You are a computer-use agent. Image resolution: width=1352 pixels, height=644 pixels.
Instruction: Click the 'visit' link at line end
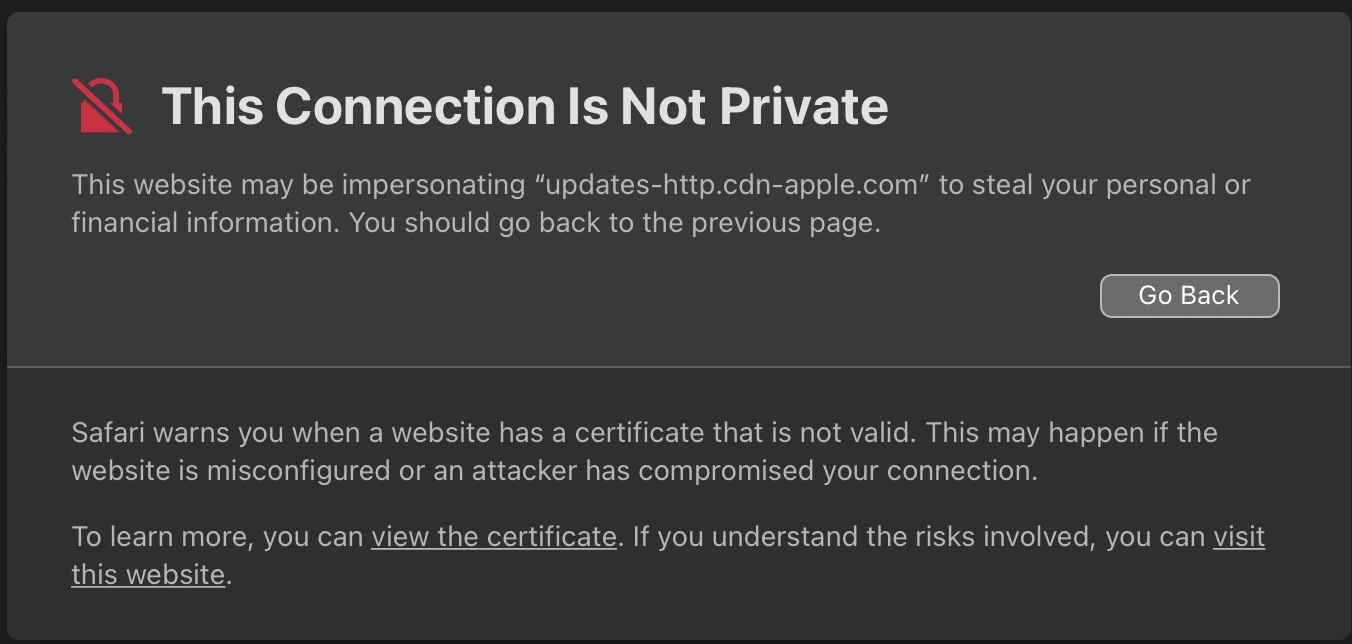pyautogui.click(x=1238, y=537)
